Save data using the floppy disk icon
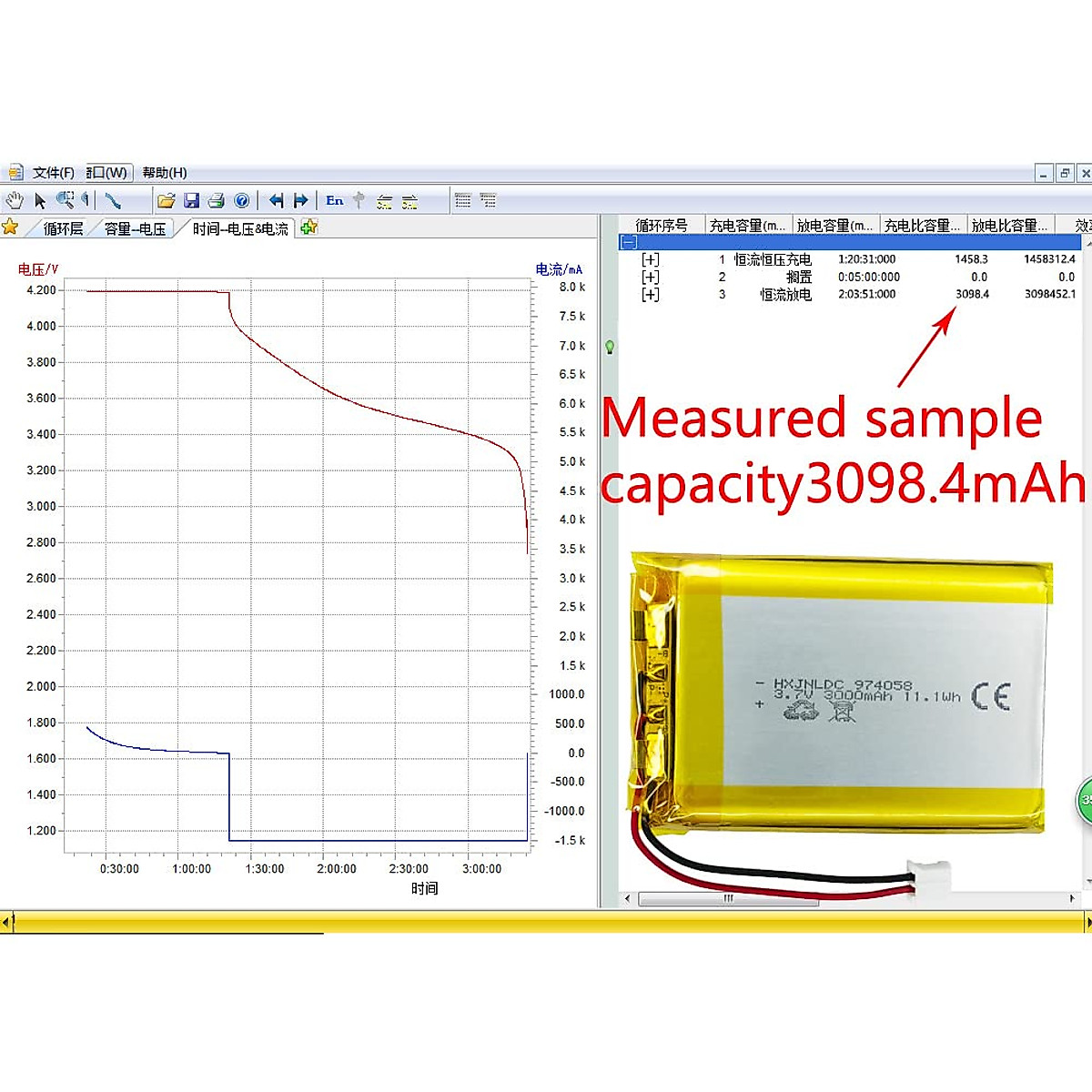1092x1092 pixels. (x=191, y=200)
